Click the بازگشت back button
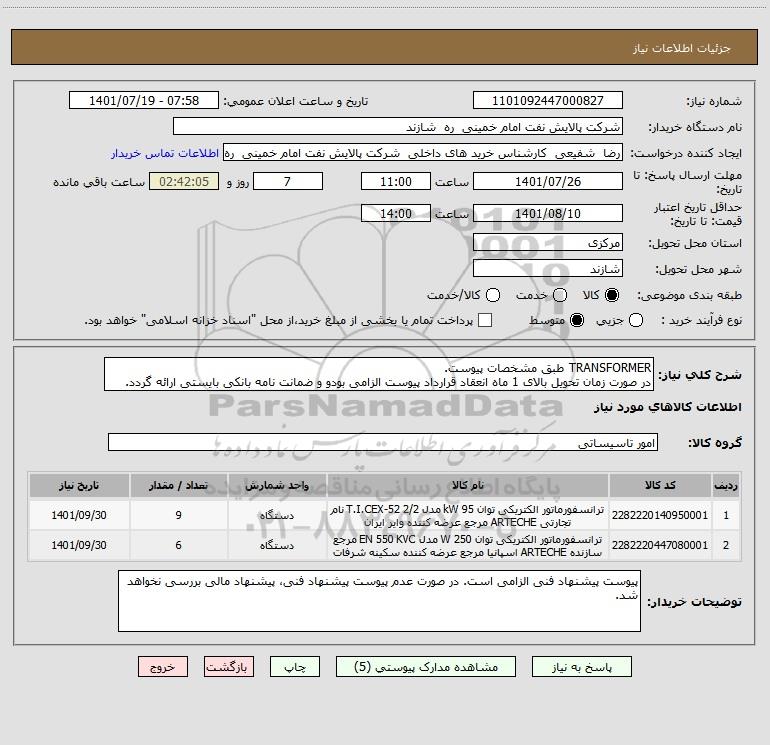770x745 pixels. pos(229,666)
